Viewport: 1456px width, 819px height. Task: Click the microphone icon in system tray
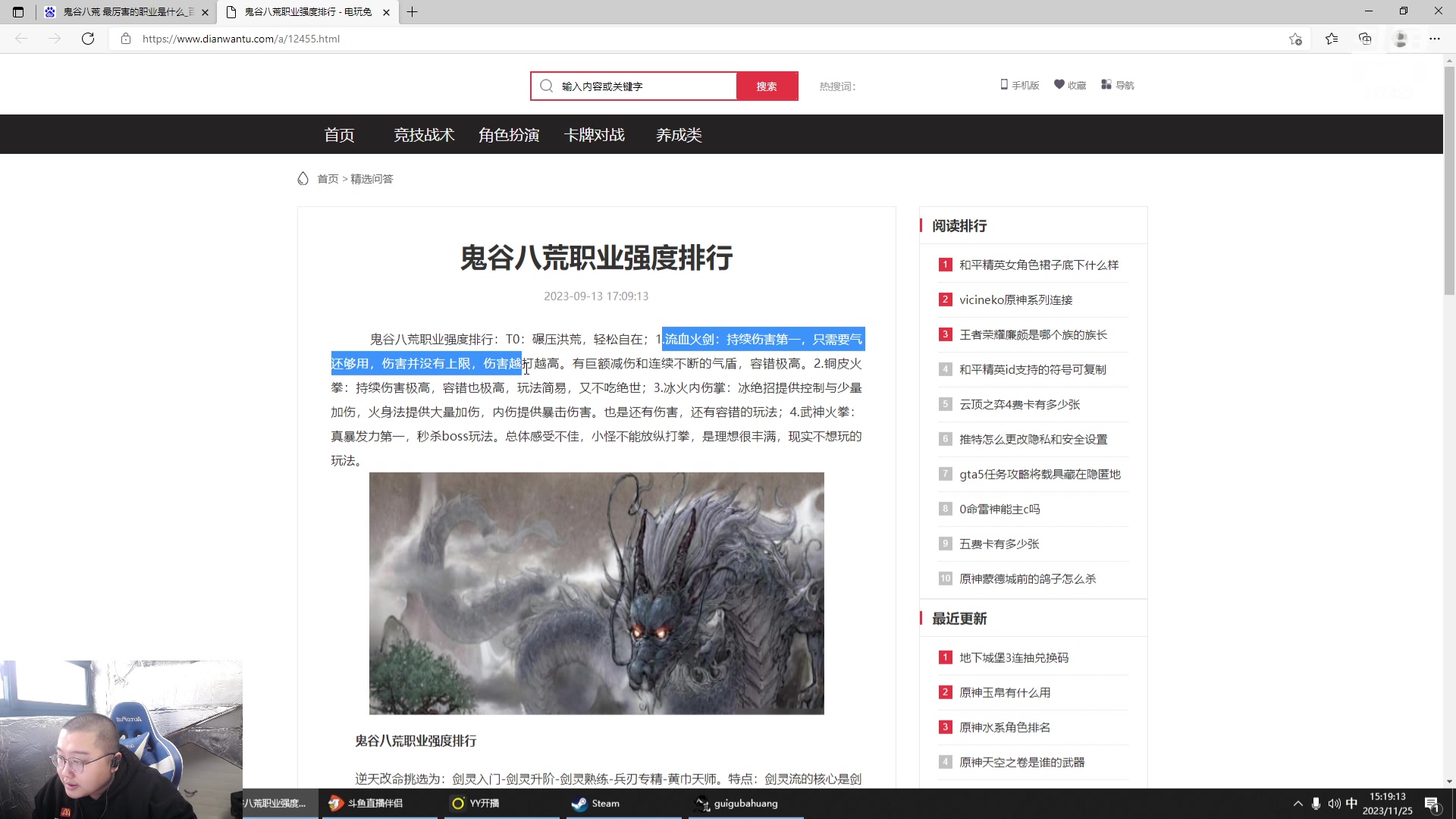pyautogui.click(x=1316, y=803)
